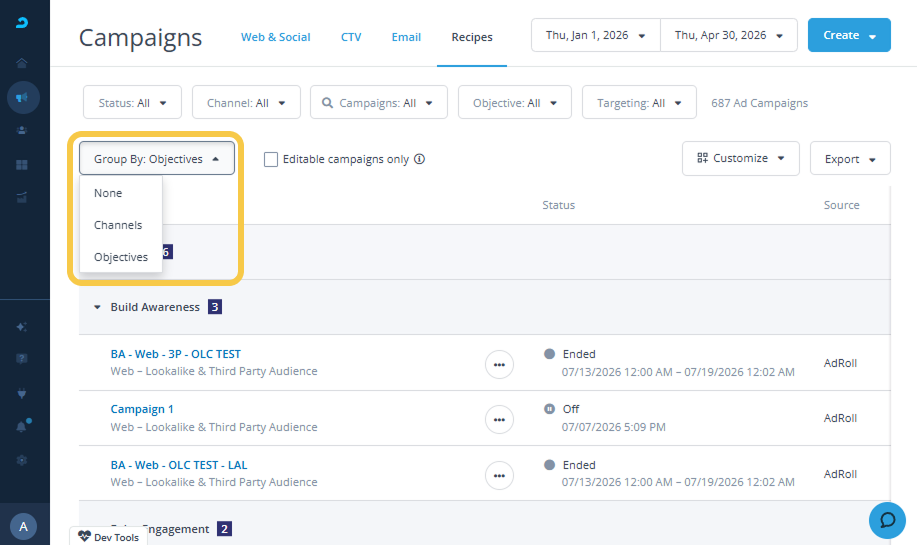Click the magnifier icon in the Campaigns filter
Viewport: 917px width, 545px height.
[x=328, y=103]
